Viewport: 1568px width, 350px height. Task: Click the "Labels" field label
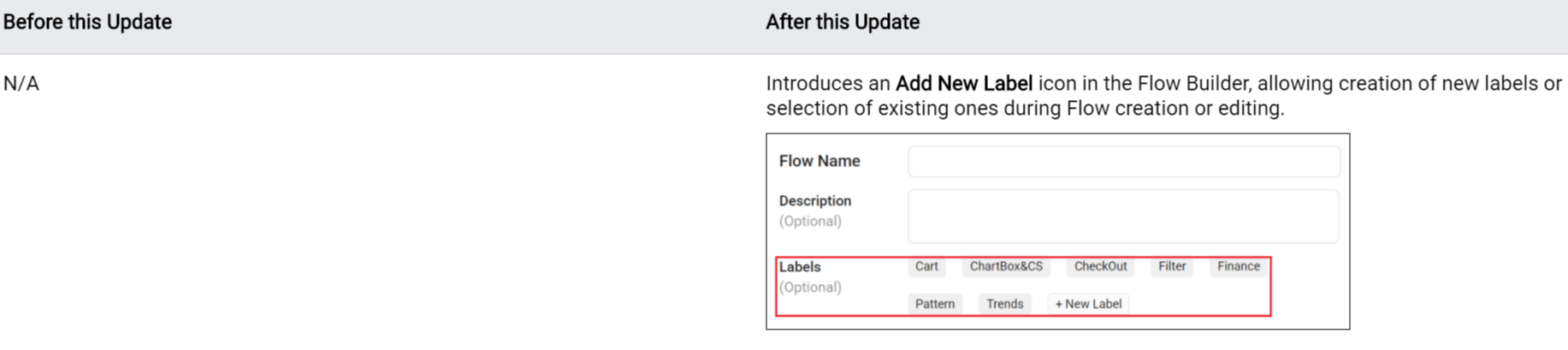click(800, 267)
